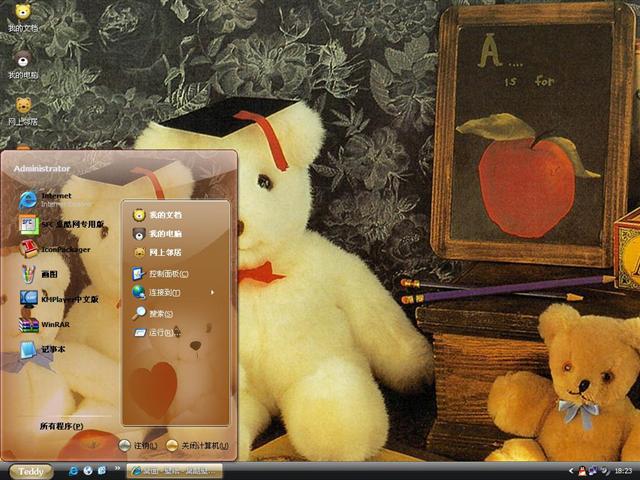Viewport: 640px width, 480px height.
Task: Open the 我的文档 desktop icon
Action: click(23, 18)
